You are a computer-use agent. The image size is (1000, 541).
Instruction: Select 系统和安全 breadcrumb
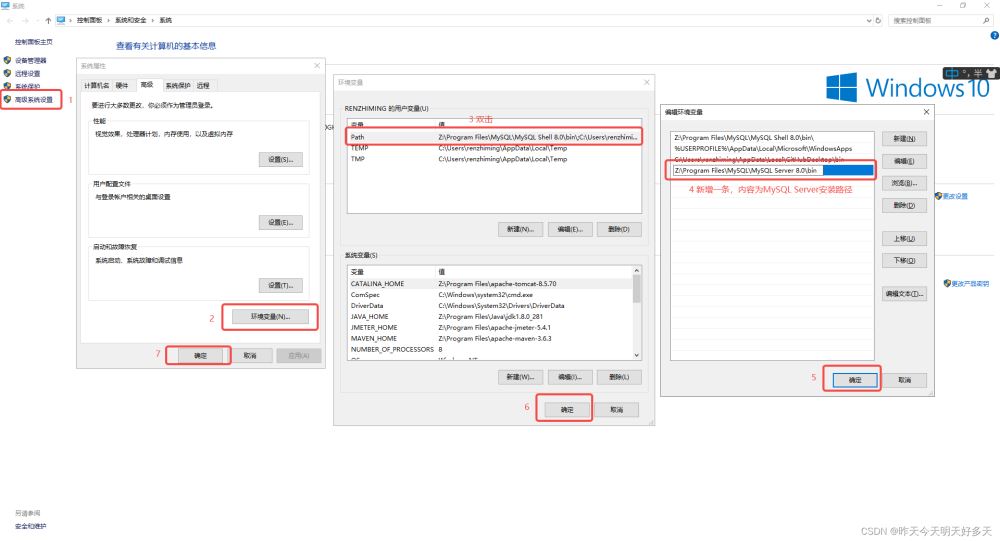131,20
